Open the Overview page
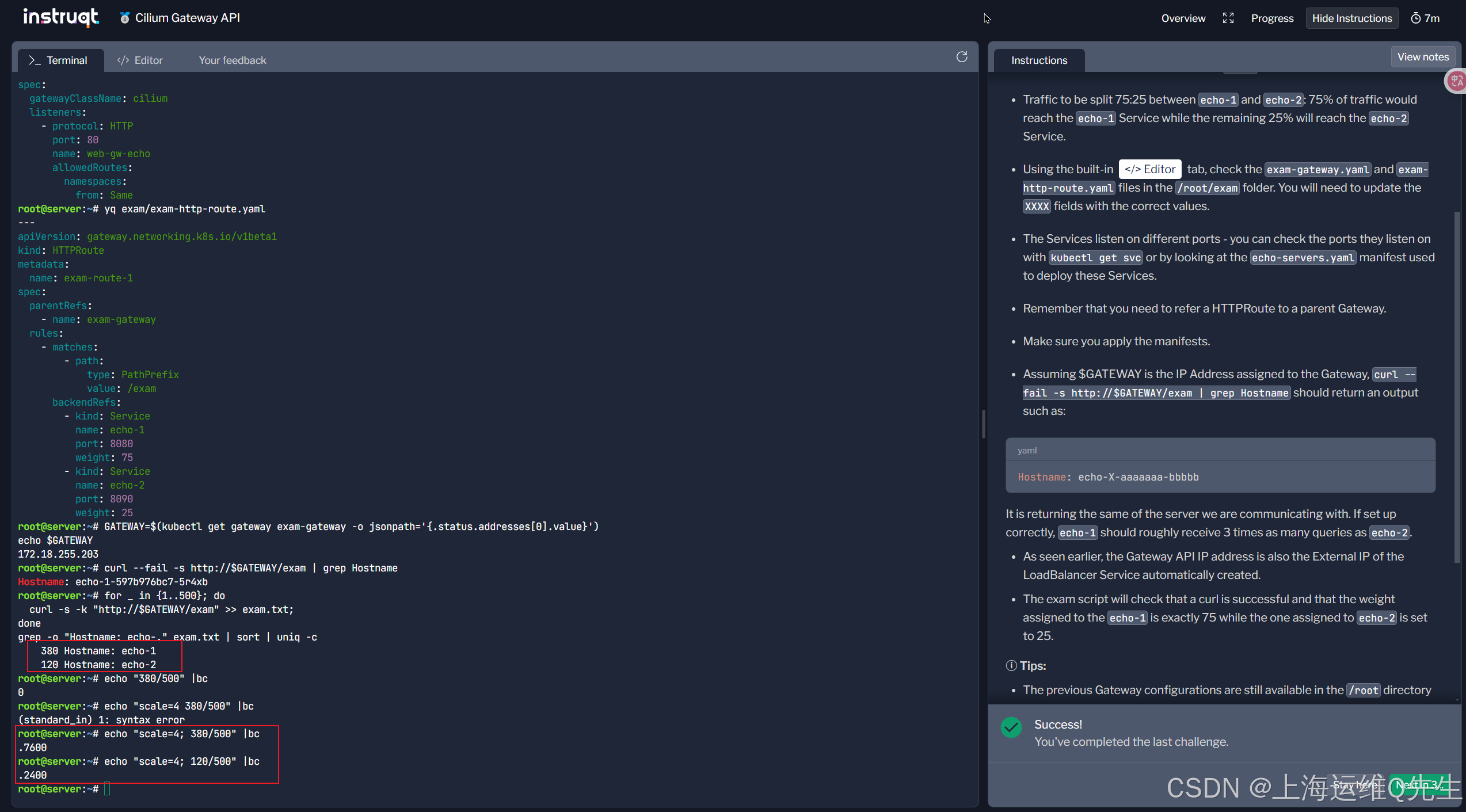This screenshot has width=1466, height=812. 1183,18
